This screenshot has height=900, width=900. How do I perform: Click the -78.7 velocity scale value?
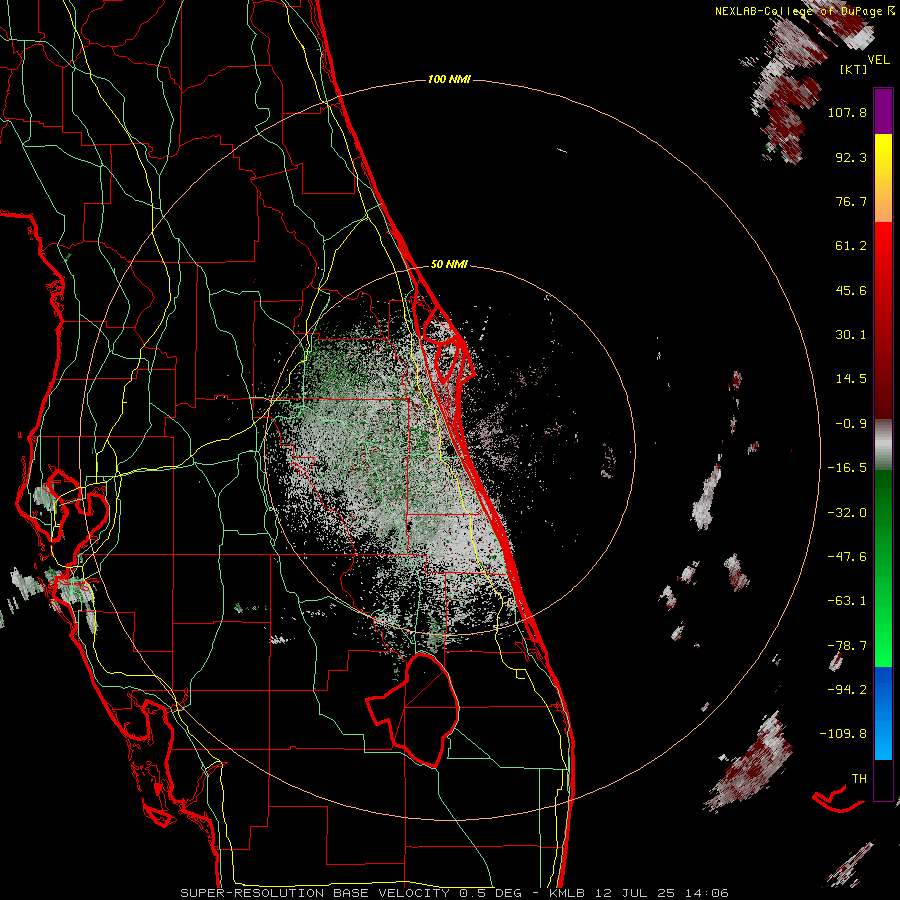[x=847, y=646]
